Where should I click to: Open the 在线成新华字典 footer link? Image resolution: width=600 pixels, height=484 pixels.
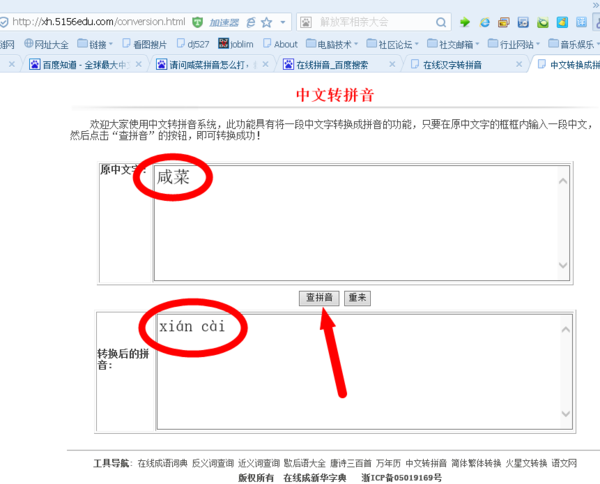click(x=315, y=477)
